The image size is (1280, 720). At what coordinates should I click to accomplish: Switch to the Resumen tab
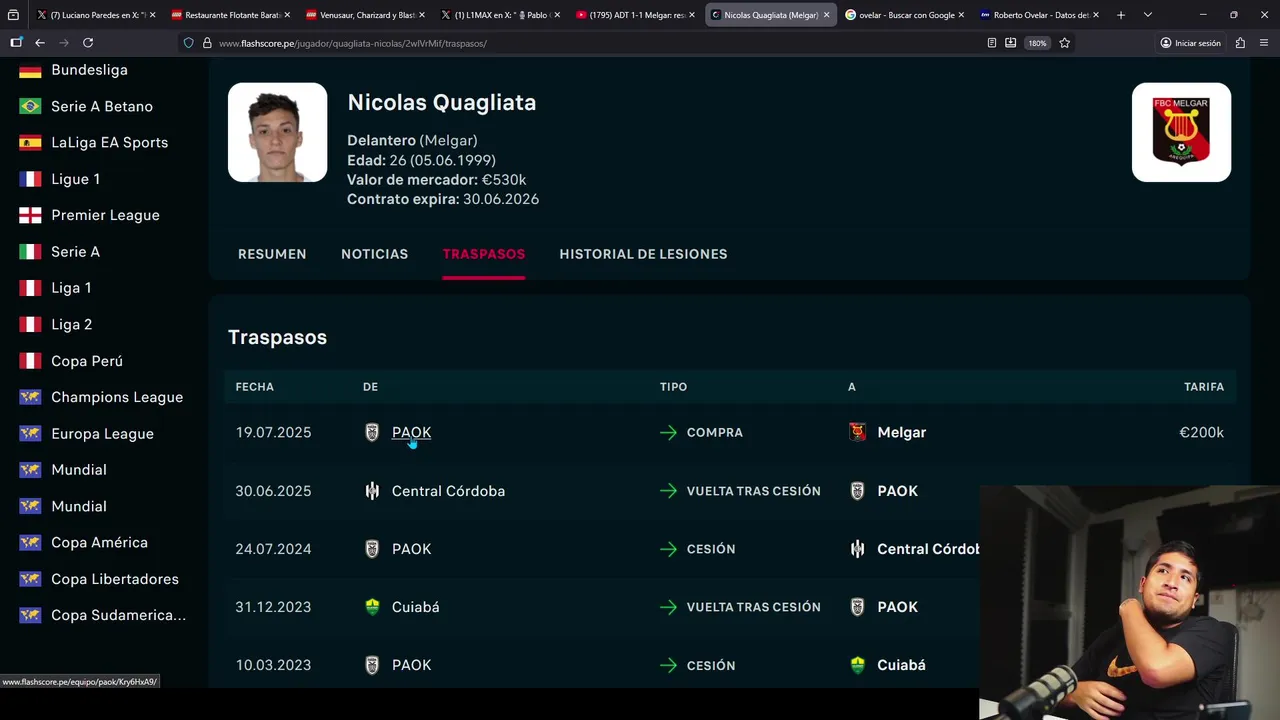click(272, 254)
